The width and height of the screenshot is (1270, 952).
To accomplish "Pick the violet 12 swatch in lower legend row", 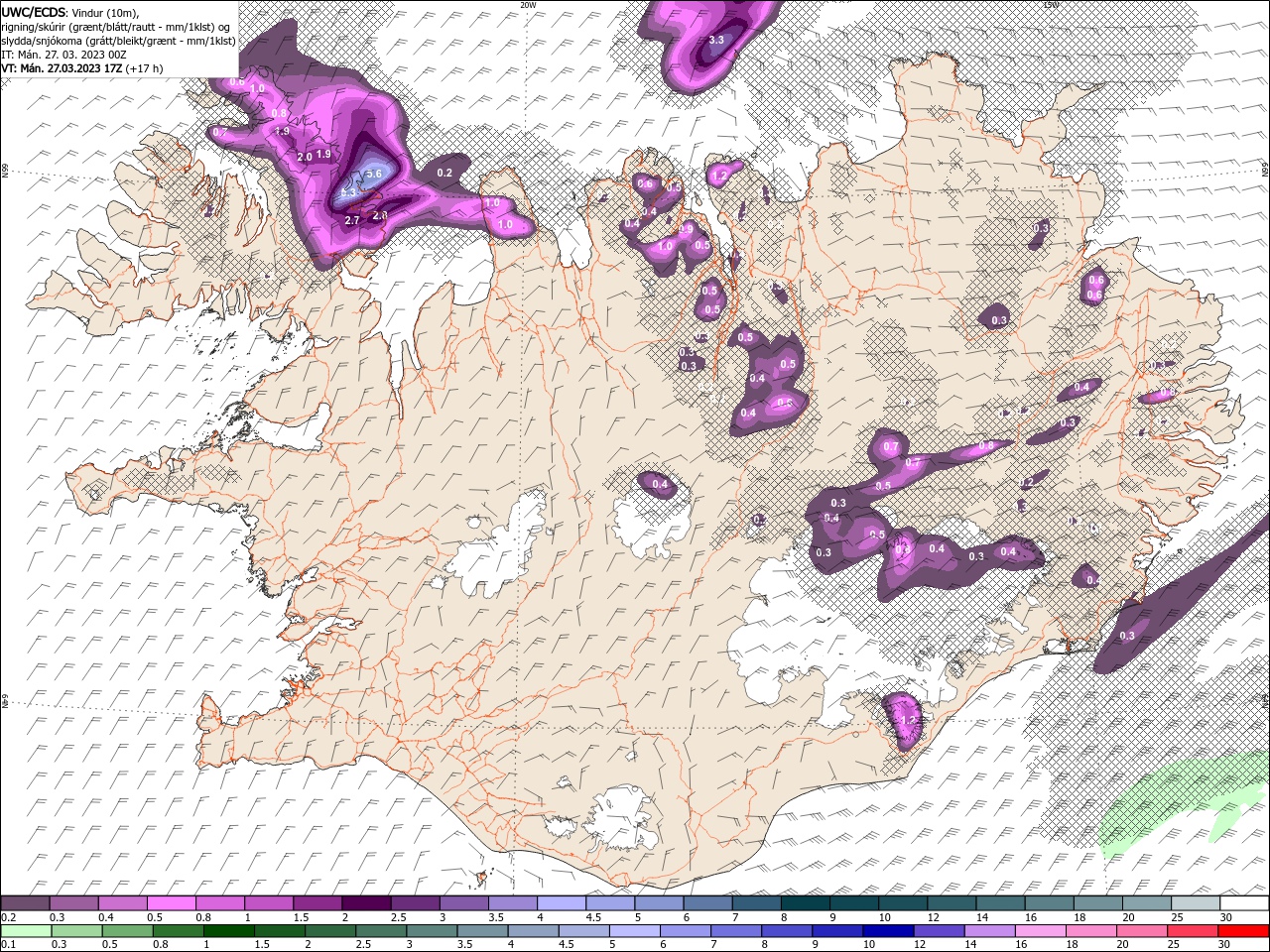I will tap(938, 930).
